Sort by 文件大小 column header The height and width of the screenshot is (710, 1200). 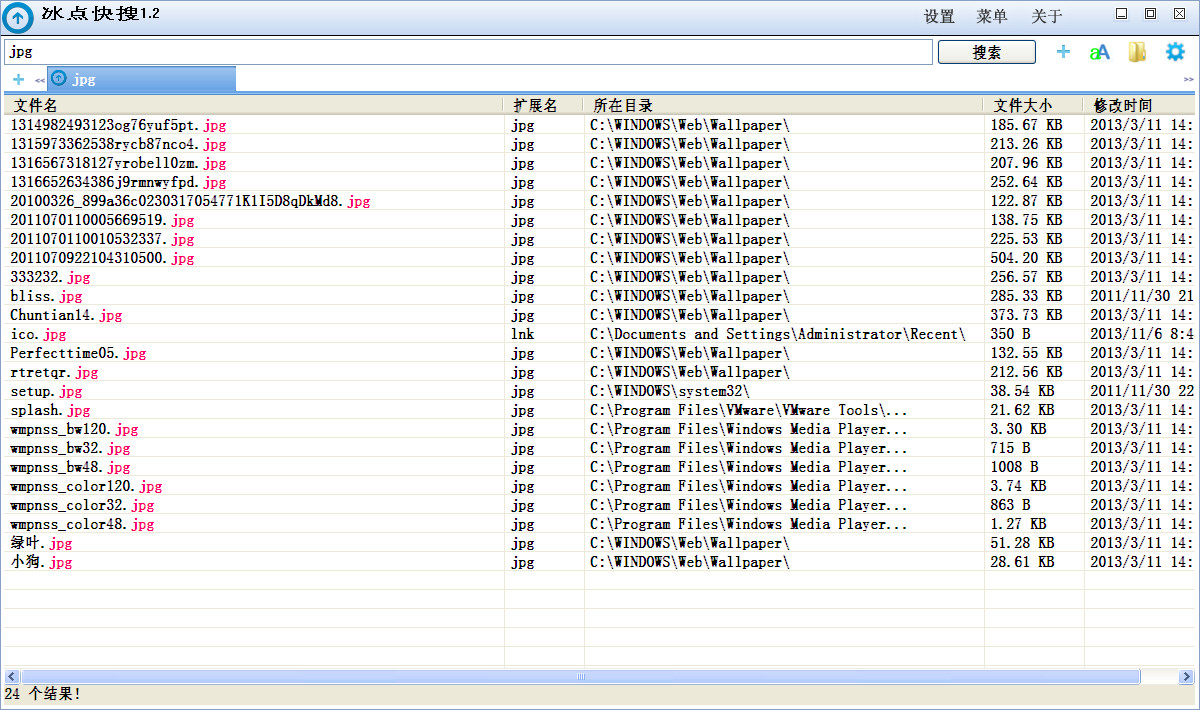click(1034, 105)
